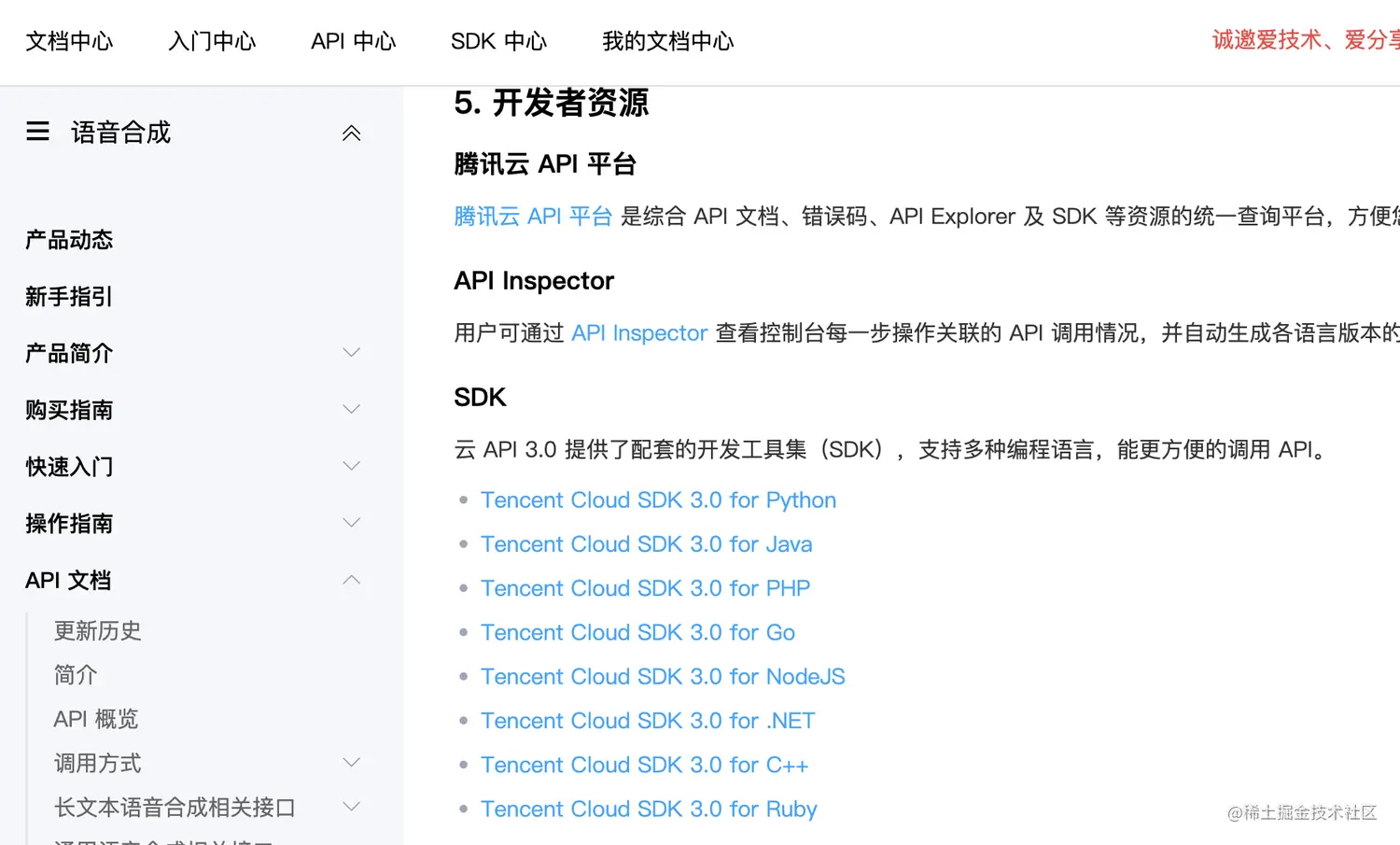Click the 腾讯云 API 平台 subheading
This screenshot has width=1400, height=845.
[x=545, y=164]
